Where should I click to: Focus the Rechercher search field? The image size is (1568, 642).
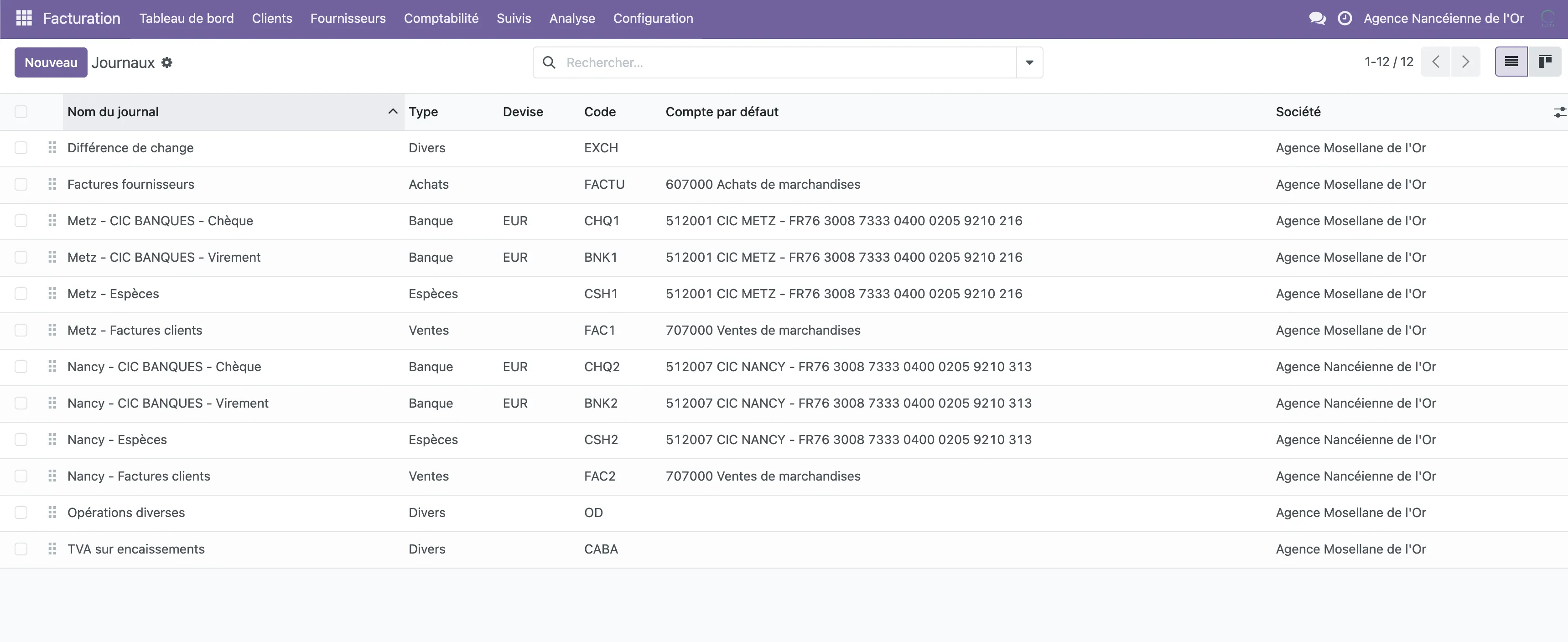(788, 62)
